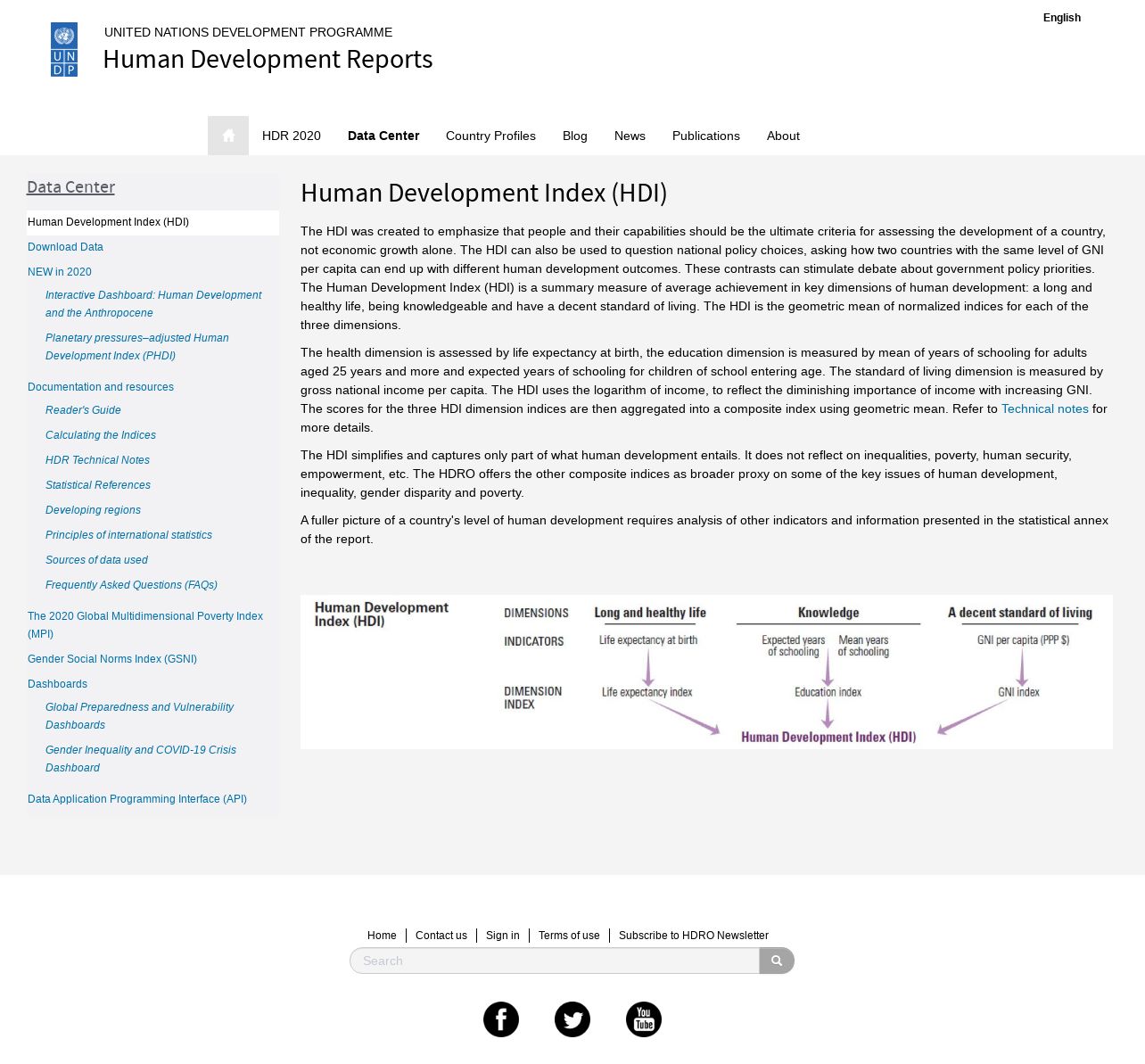Open HDR Technical Notes sidebar link

coord(97,460)
